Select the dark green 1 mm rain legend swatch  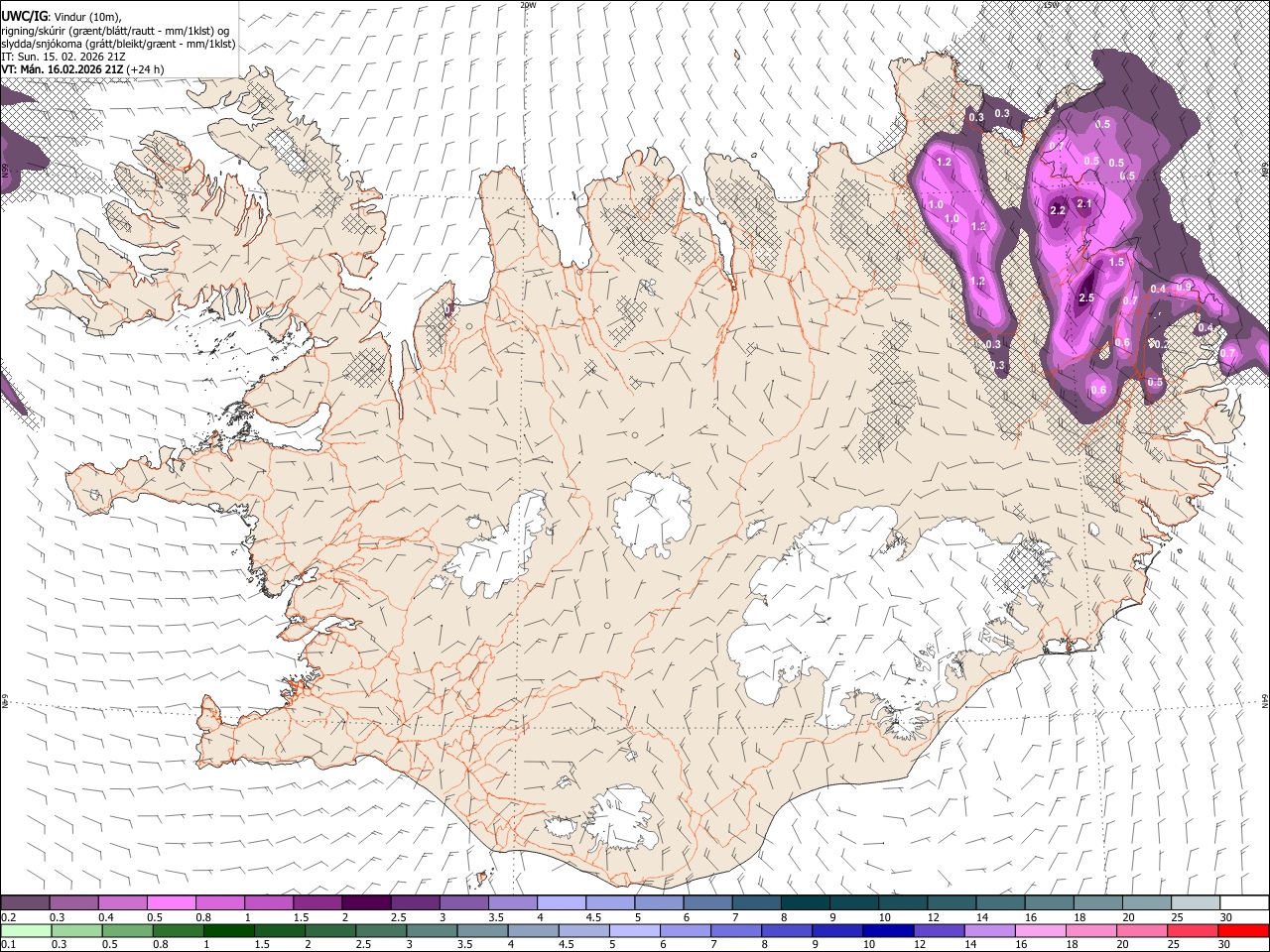click(228, 930)
